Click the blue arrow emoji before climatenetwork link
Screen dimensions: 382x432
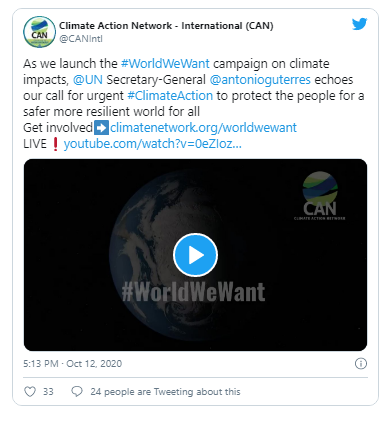tap(101, 128)
